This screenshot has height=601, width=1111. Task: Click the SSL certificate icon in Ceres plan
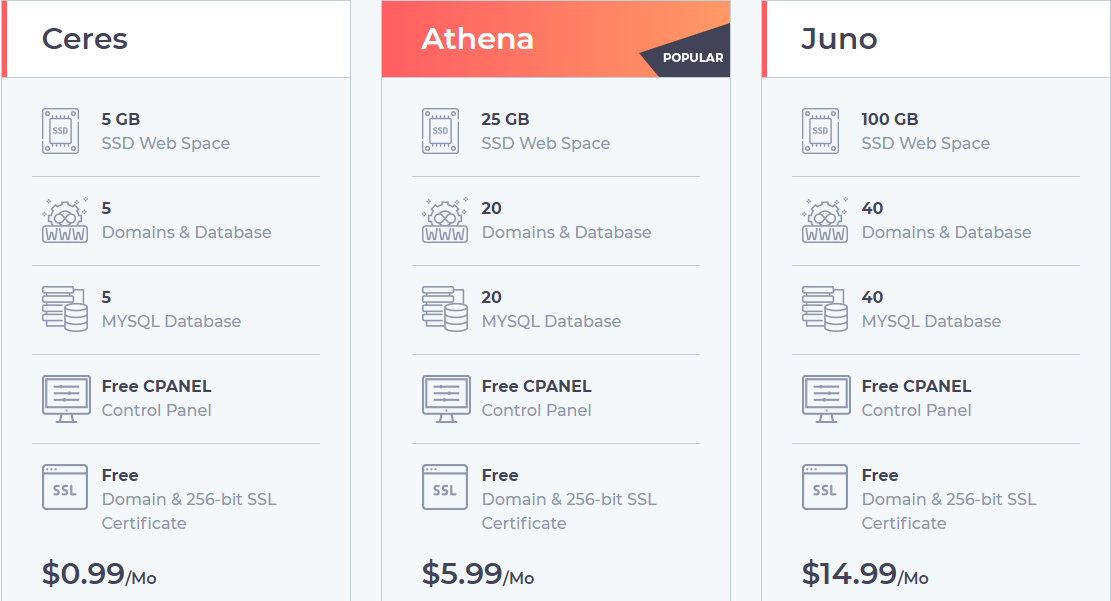pyautogui.click(x=64, y=487)
